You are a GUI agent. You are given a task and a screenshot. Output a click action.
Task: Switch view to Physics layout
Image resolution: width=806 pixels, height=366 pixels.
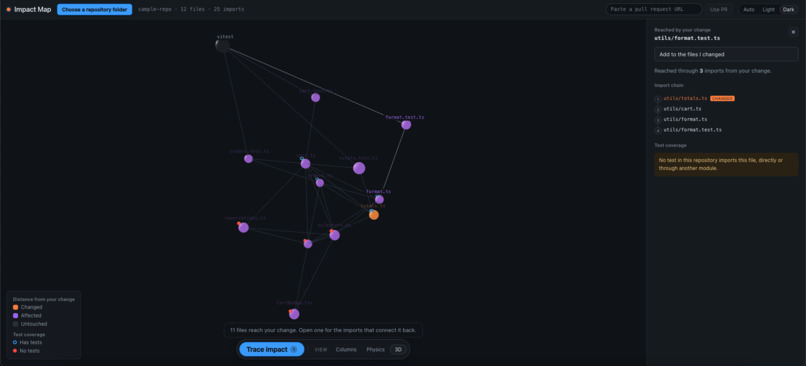pyautogui.click(x=375, y=350)
